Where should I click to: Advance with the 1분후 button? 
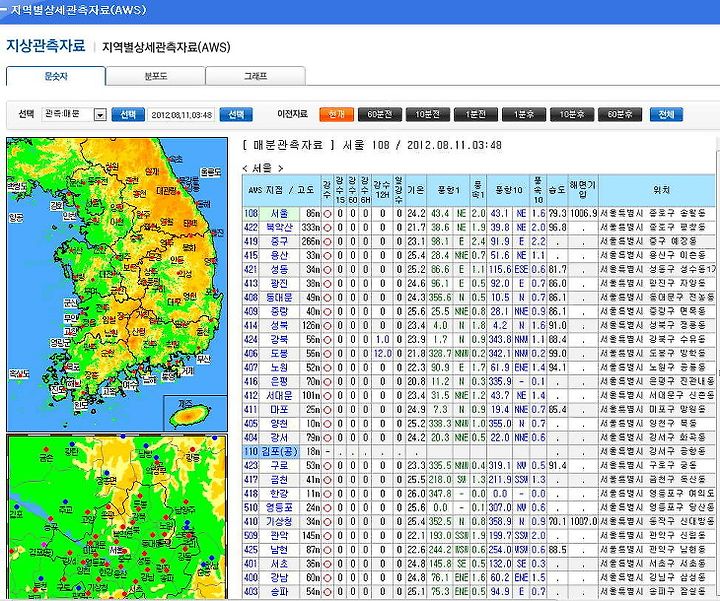click(524, 114)
